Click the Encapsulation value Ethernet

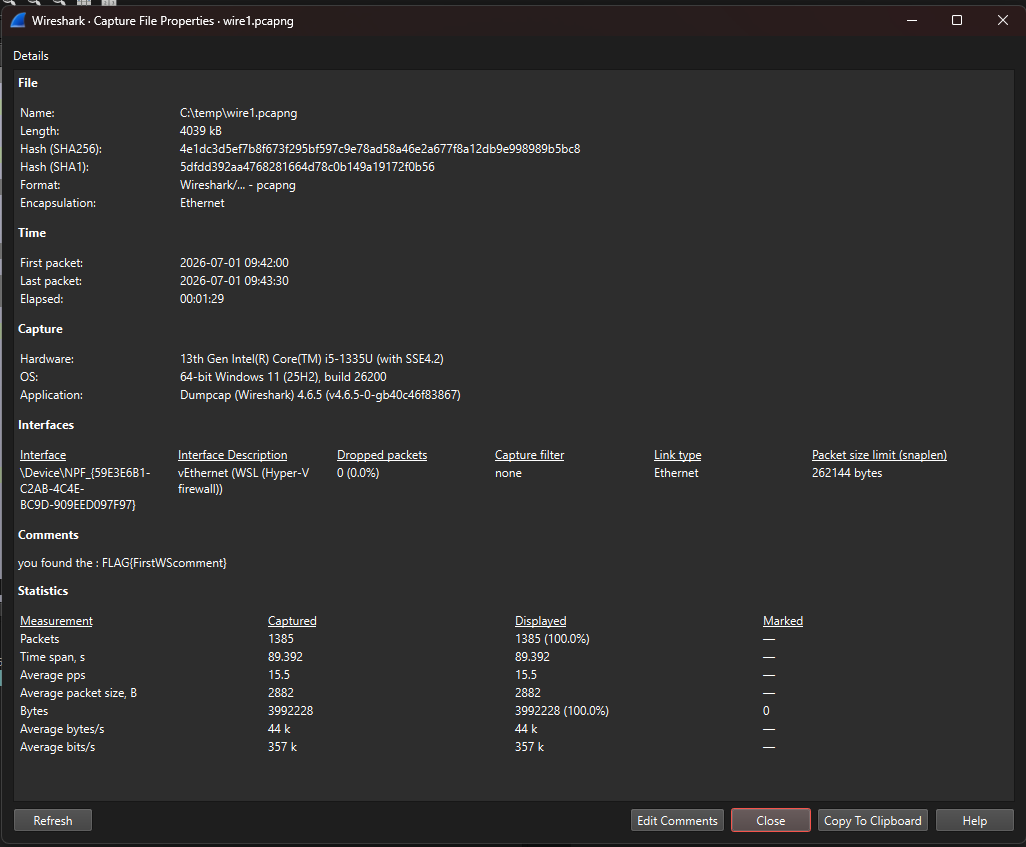coord(202,203)
